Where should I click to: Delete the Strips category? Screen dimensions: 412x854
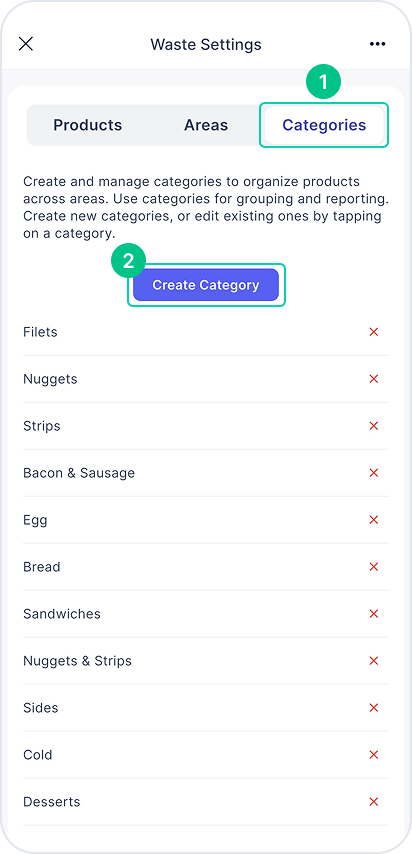(374, 426)
